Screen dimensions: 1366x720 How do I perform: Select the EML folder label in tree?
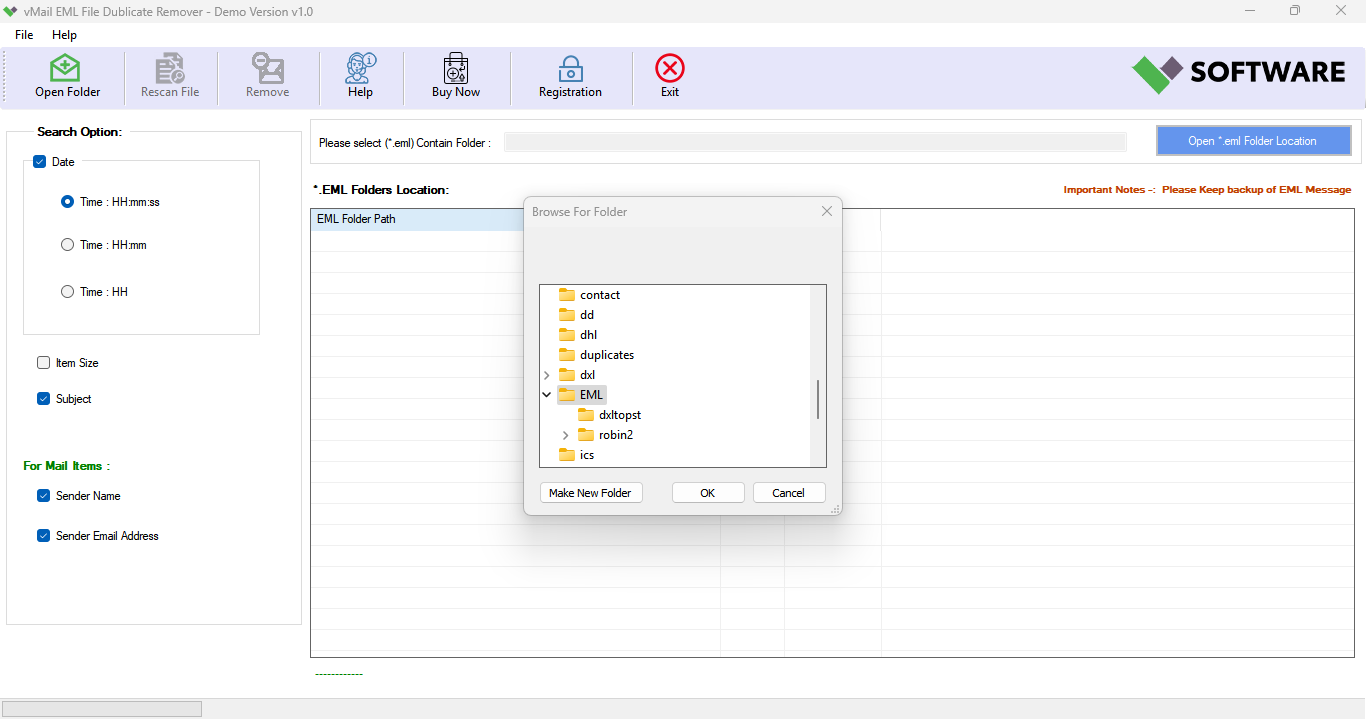(592, 395)
